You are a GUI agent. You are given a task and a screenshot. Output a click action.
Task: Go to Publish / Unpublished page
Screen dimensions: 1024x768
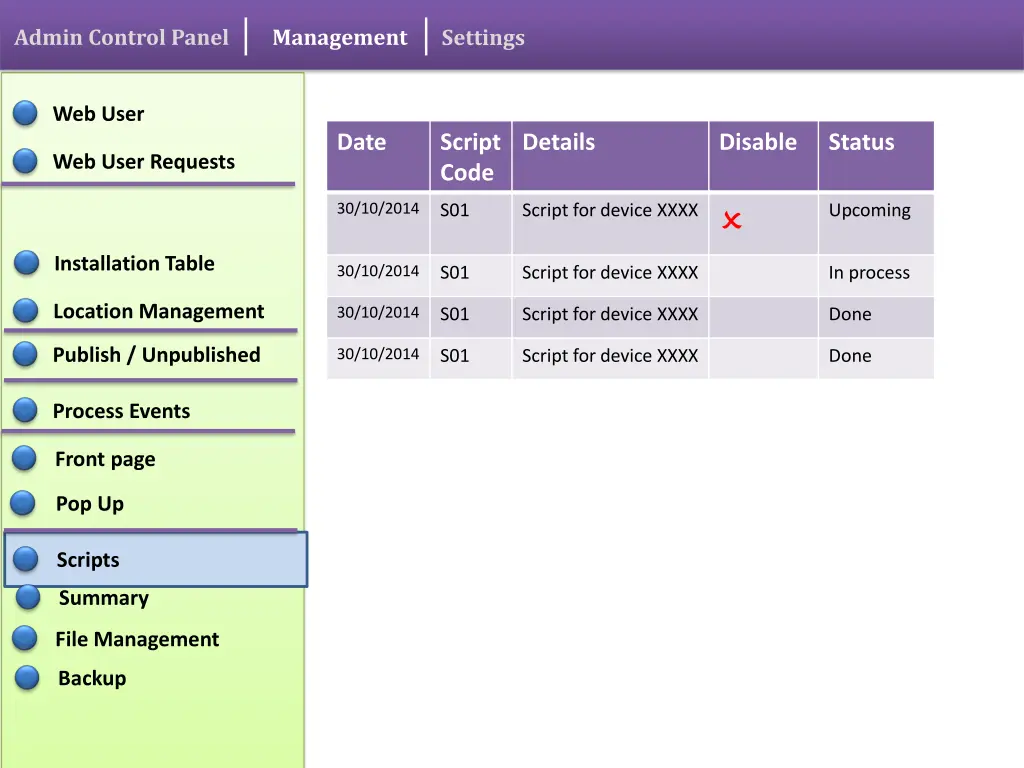pos(156,355)
